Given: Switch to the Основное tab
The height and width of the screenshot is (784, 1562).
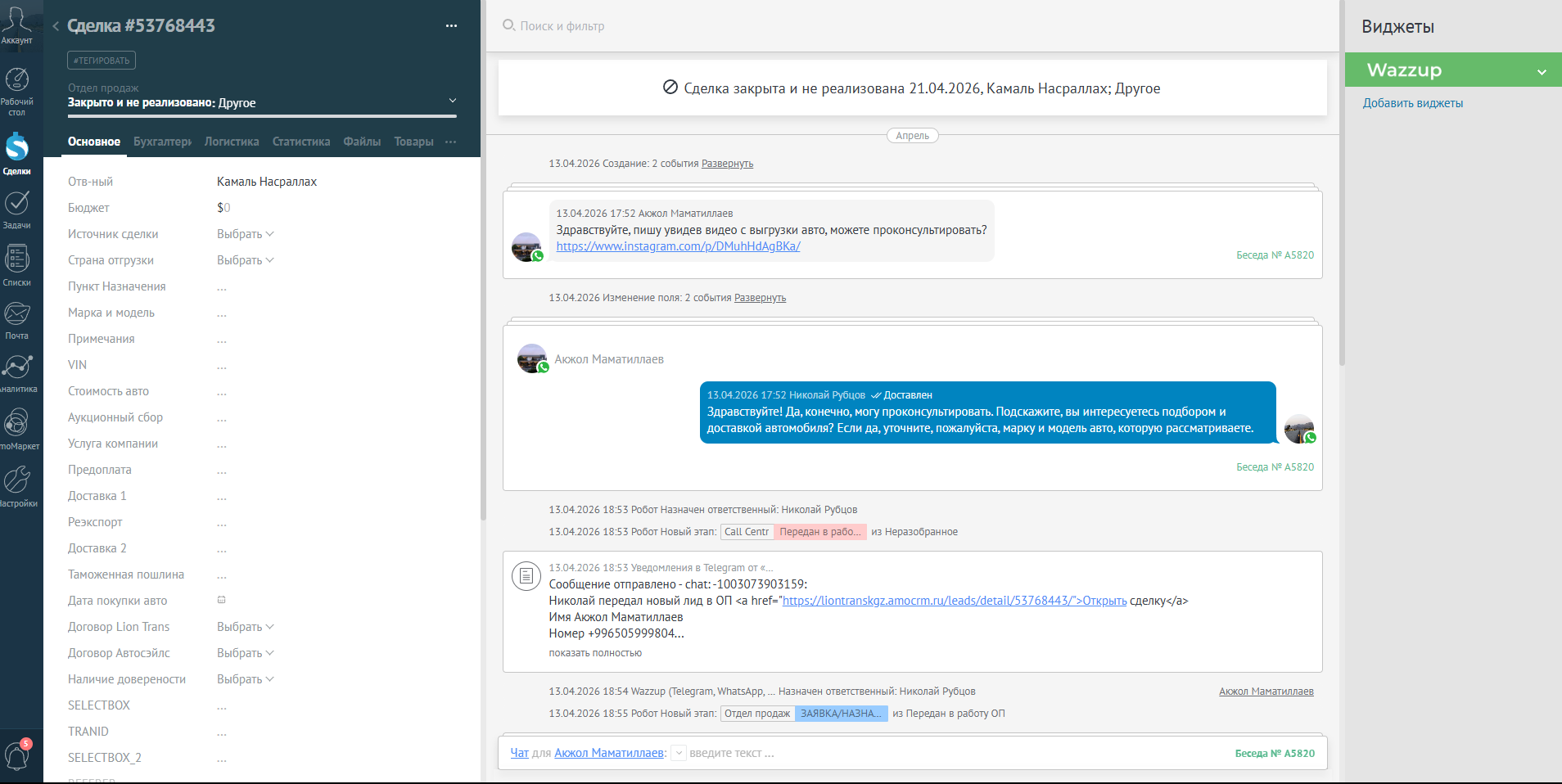Looking at the screenshot, I should tap(94, 142).
